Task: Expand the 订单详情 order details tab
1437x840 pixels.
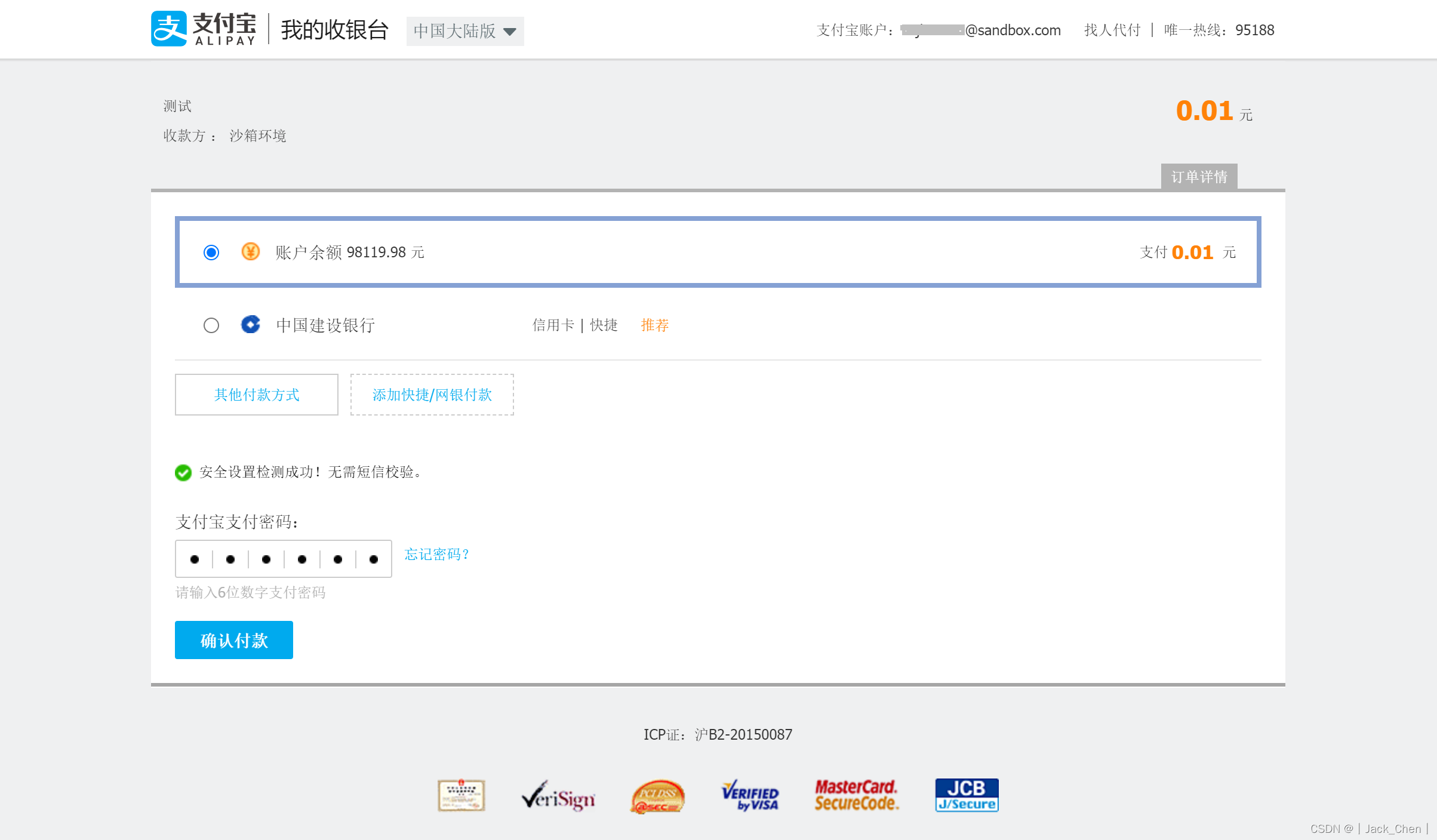Action: pyautogui.click(x=1199, y=177)
